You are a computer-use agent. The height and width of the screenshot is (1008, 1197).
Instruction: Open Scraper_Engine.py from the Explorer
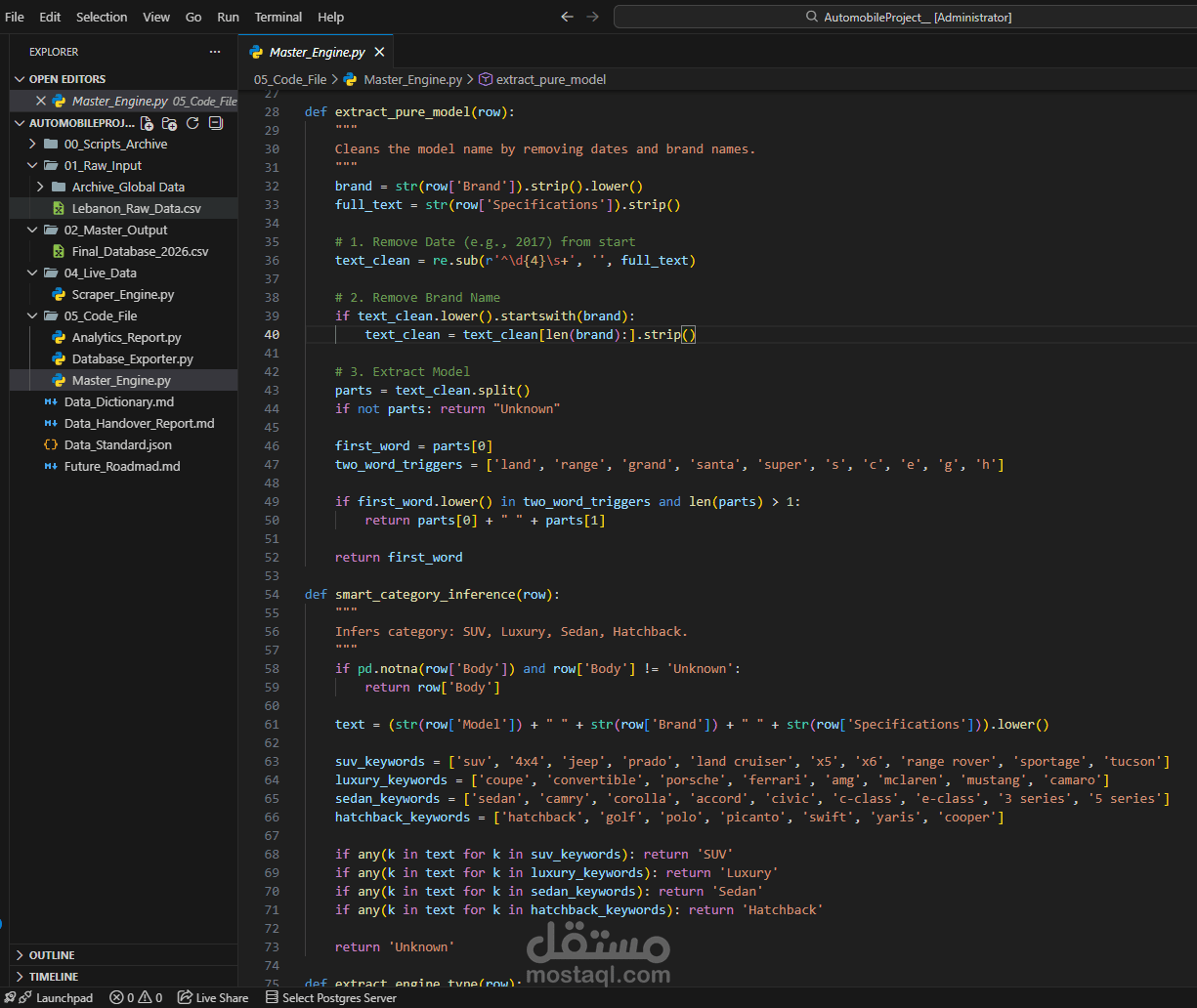(123, 294)
